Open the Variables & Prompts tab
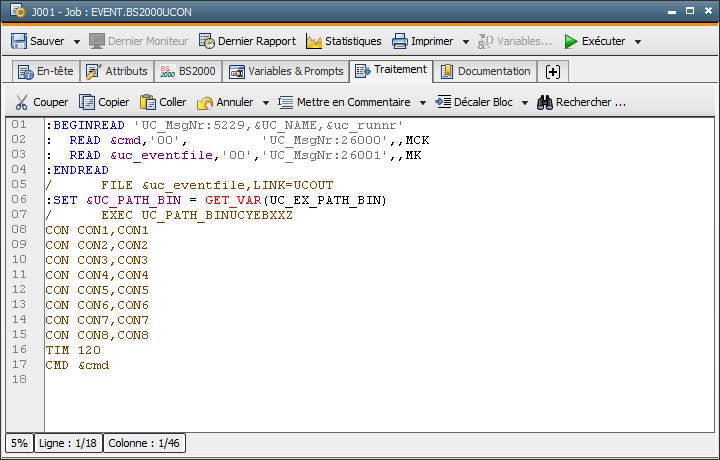The image size is (720, 460). coord(286,72)
